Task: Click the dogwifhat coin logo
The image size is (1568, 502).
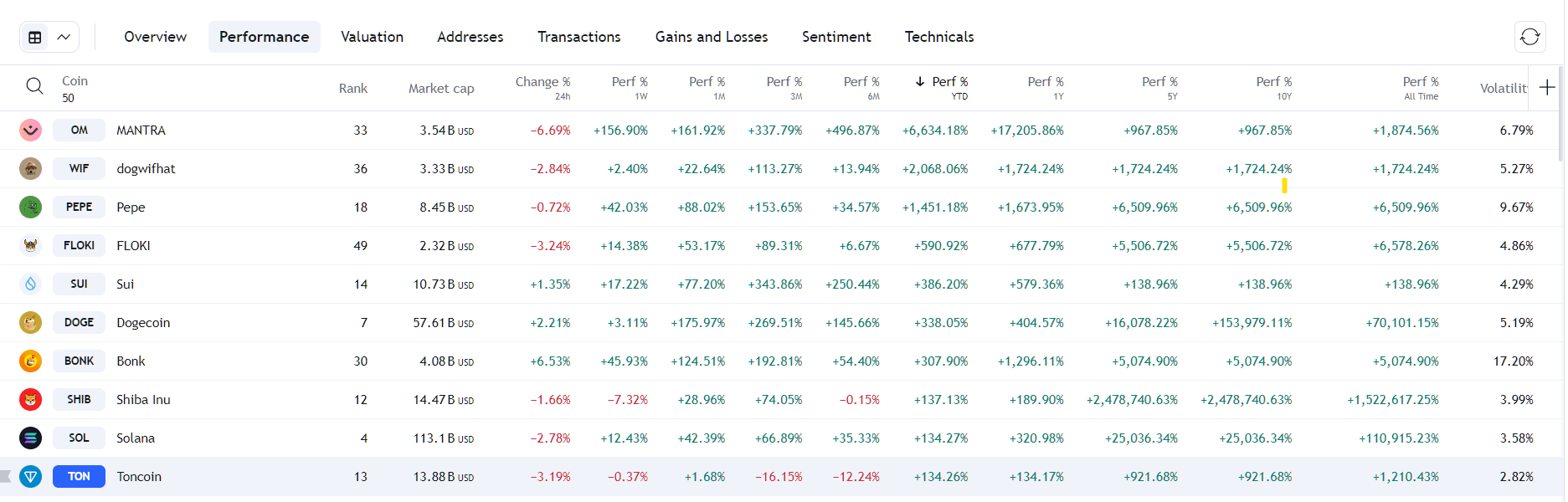Action: [31, 169]
